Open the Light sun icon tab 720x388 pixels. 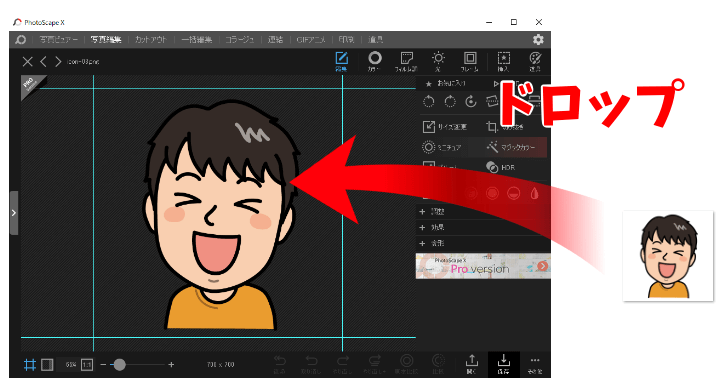(x=438, y=62)
